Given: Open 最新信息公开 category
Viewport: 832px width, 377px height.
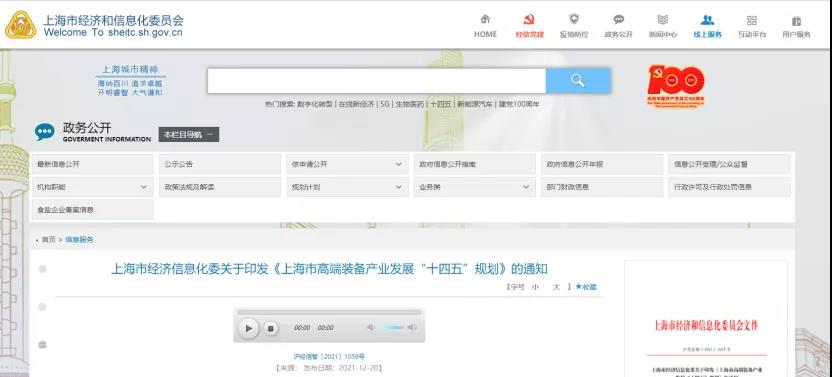Looking at the screenshot, I should 92,165.
